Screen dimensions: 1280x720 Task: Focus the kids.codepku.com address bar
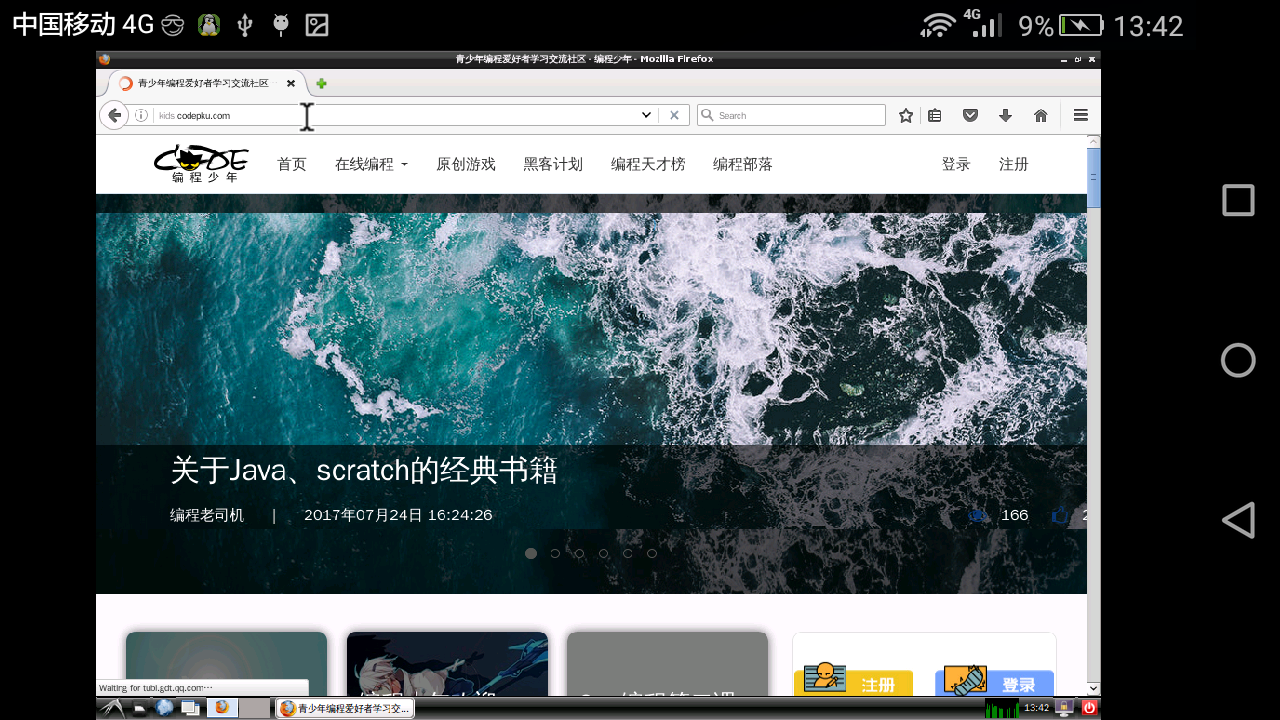tap(395, 115)
